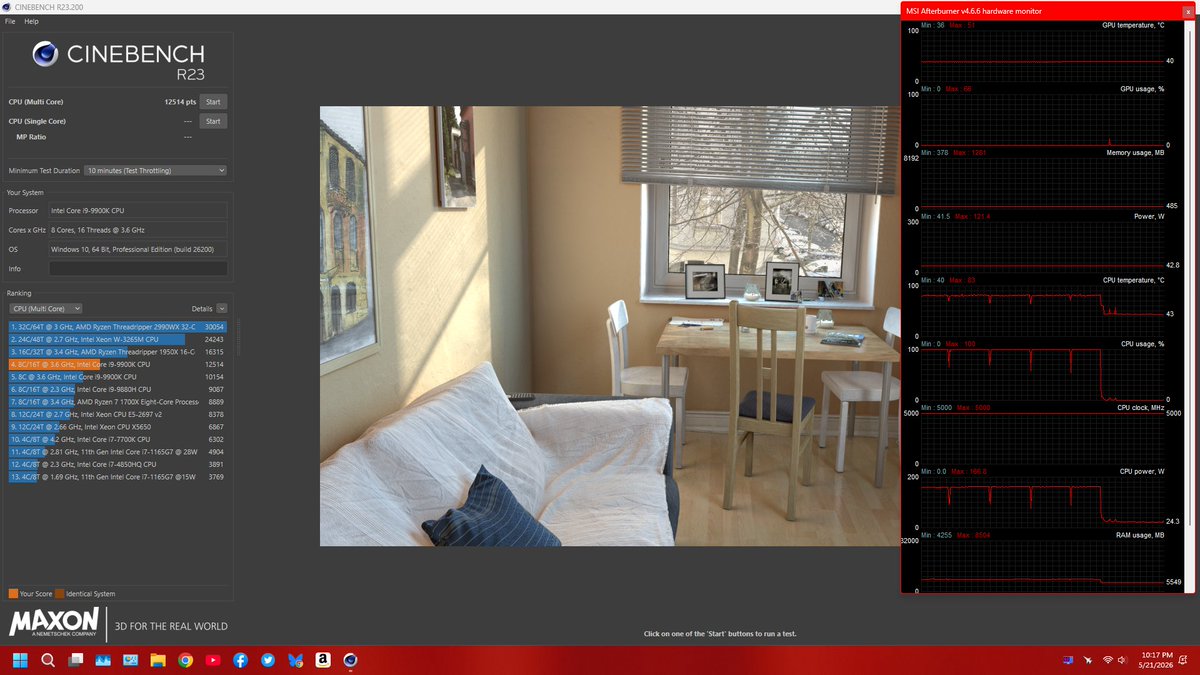Open the File menu
Screen dimensions: 1200x675
click(10, 21)
